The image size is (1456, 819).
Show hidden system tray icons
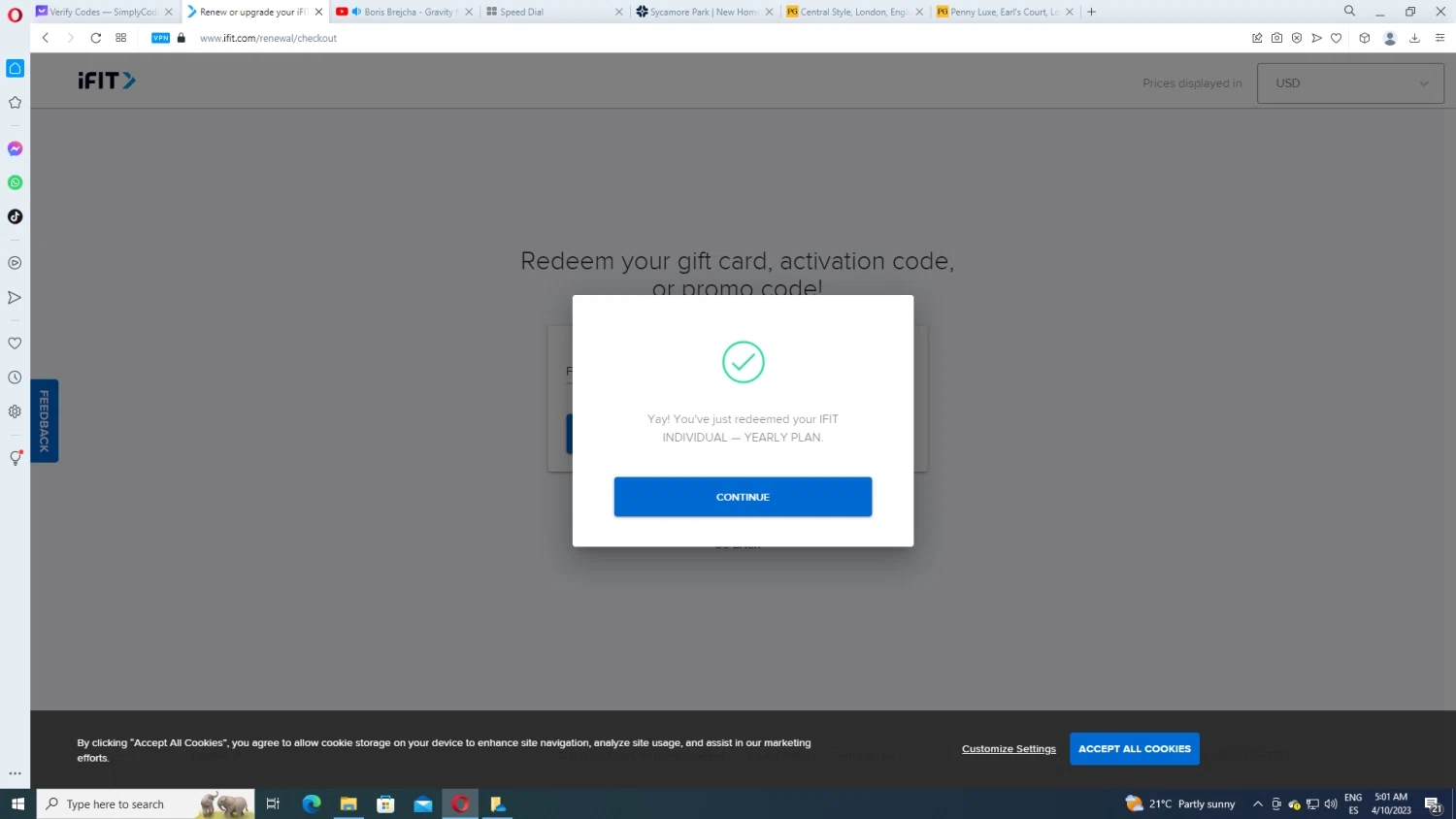coord(1258,803)
